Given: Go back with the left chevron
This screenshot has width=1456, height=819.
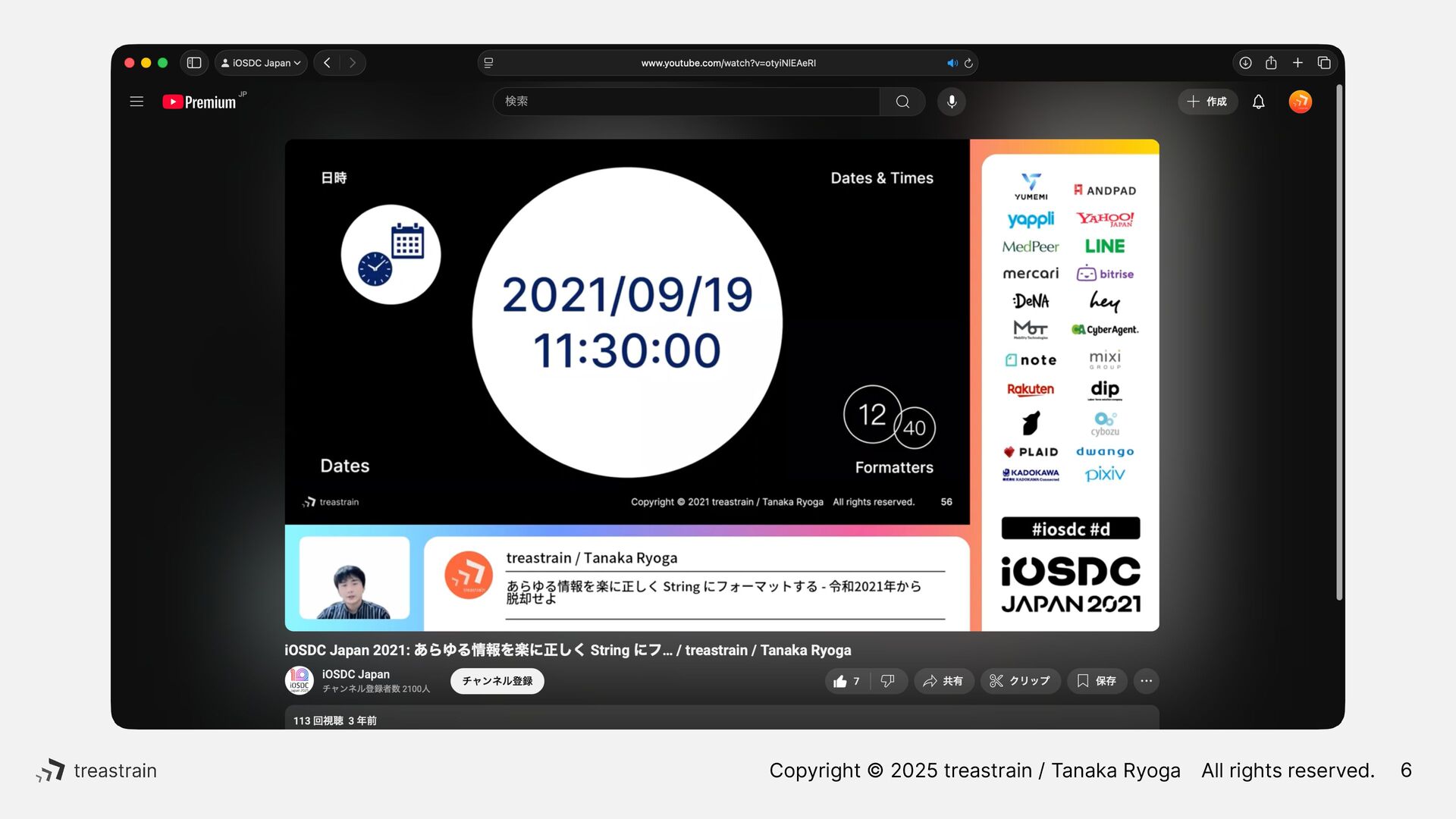Looking at the screenshot, I should [327, 63].
